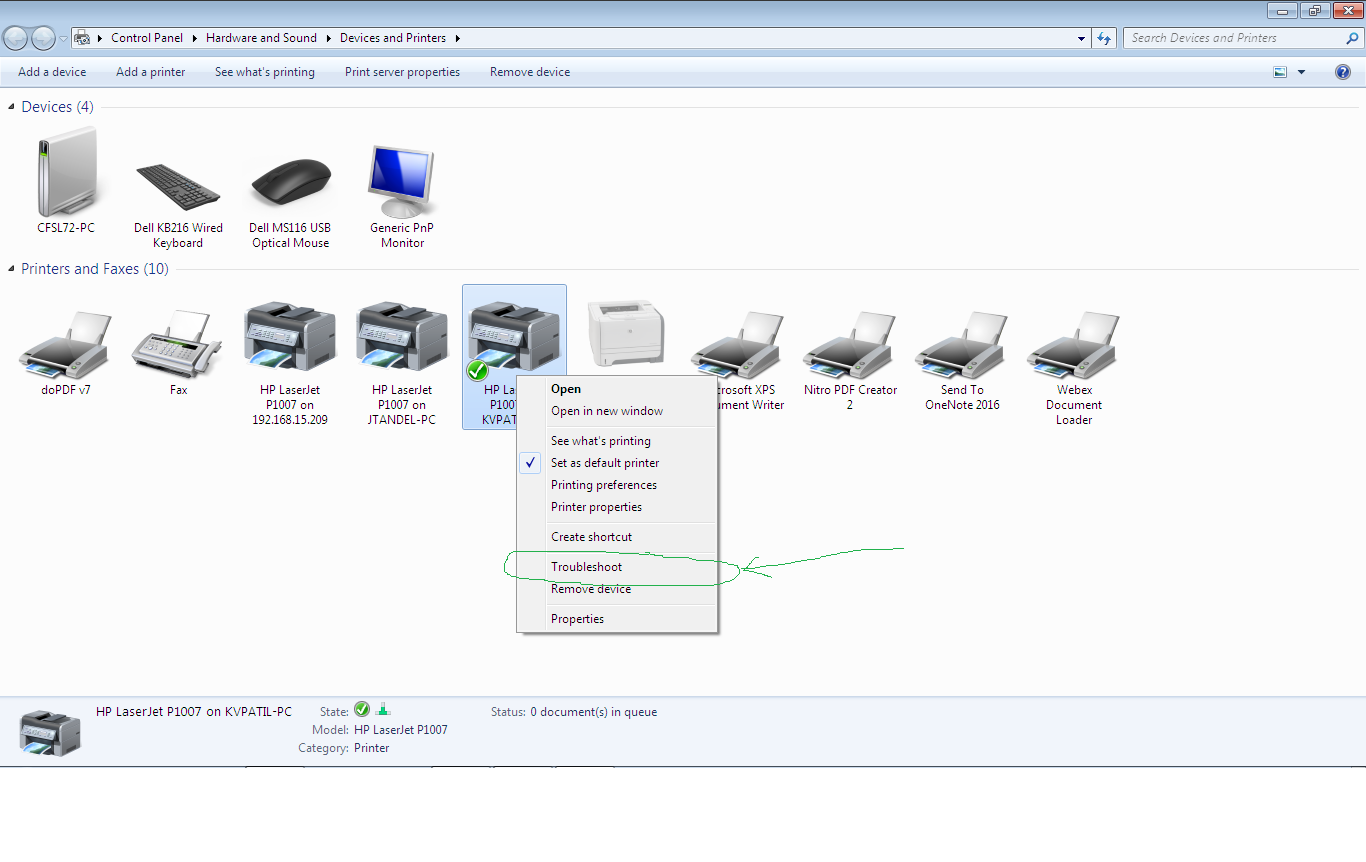Image resolution: width=1366 pixels, height=862 pixels.
Task: Open the recent pages dropdown arrow
Action: pos(63,39)
